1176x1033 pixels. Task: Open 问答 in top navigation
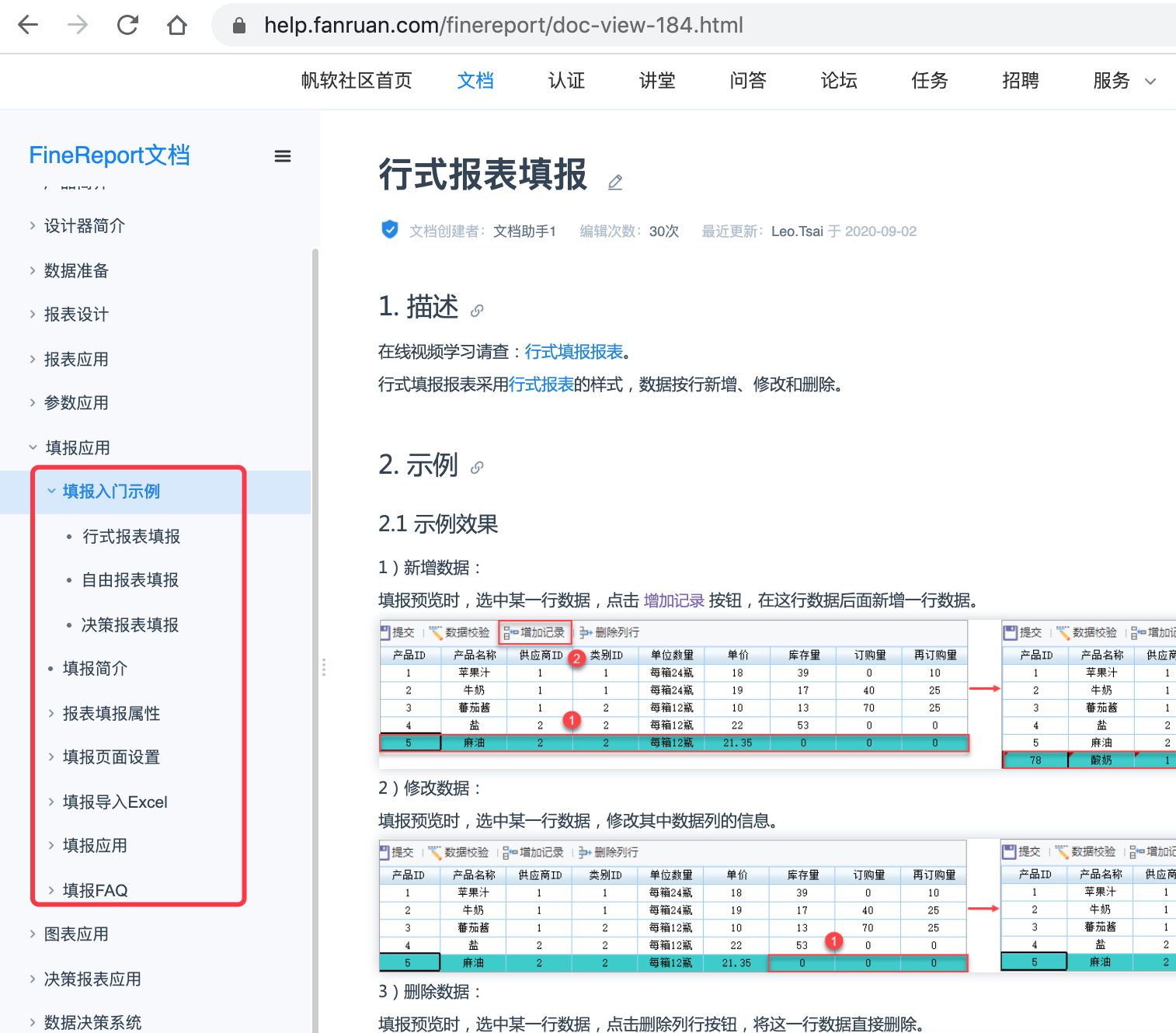[748, 81]
